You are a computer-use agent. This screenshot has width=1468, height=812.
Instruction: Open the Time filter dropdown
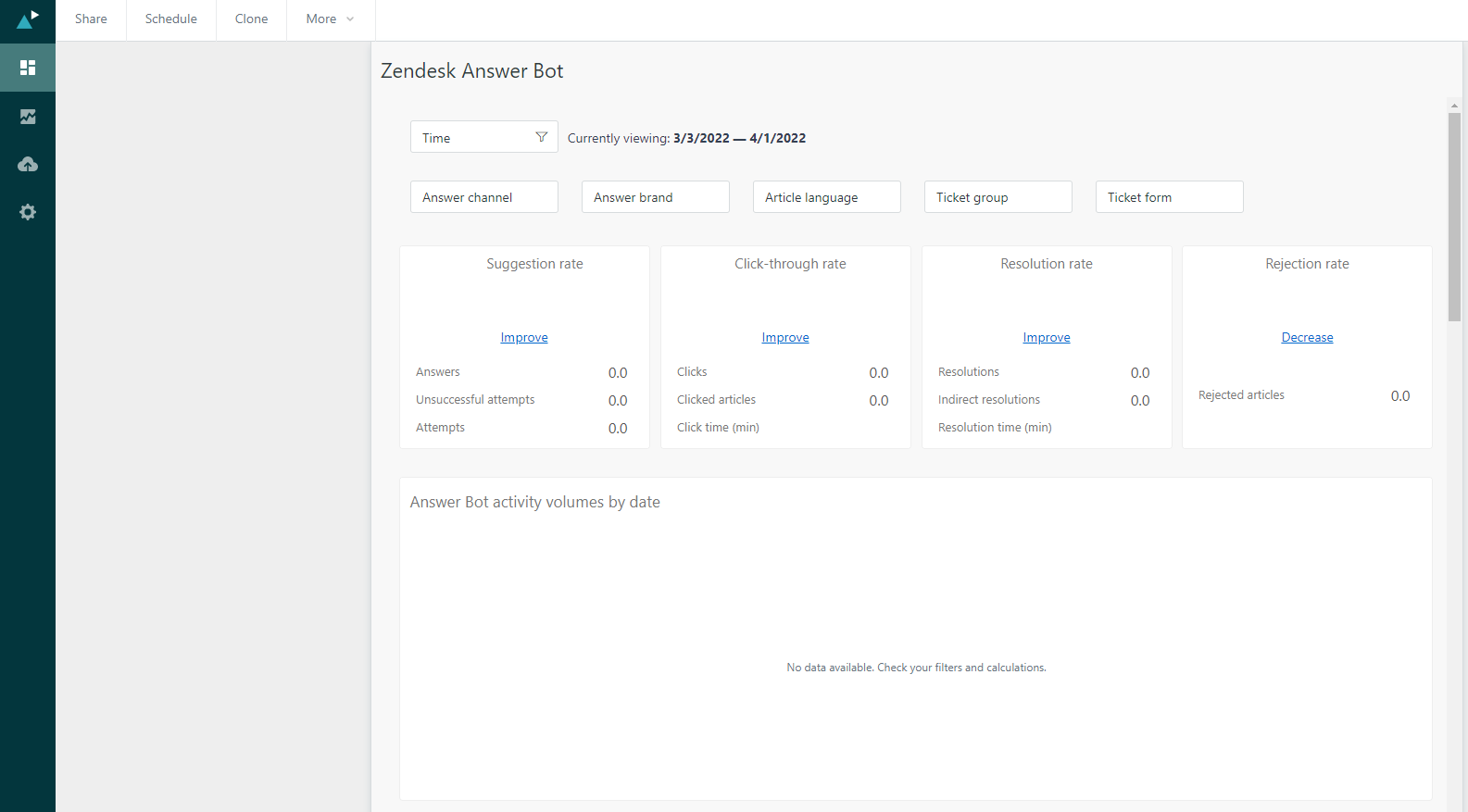[484, 137]
